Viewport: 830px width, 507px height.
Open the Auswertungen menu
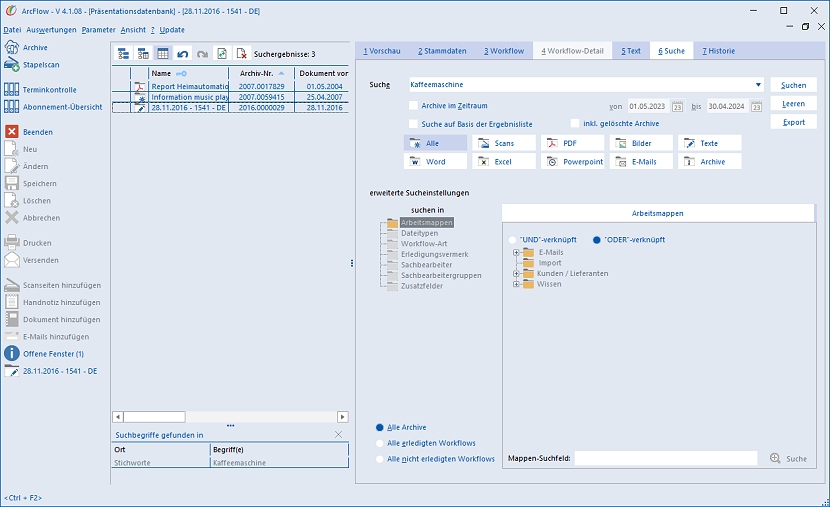(51, 30)
